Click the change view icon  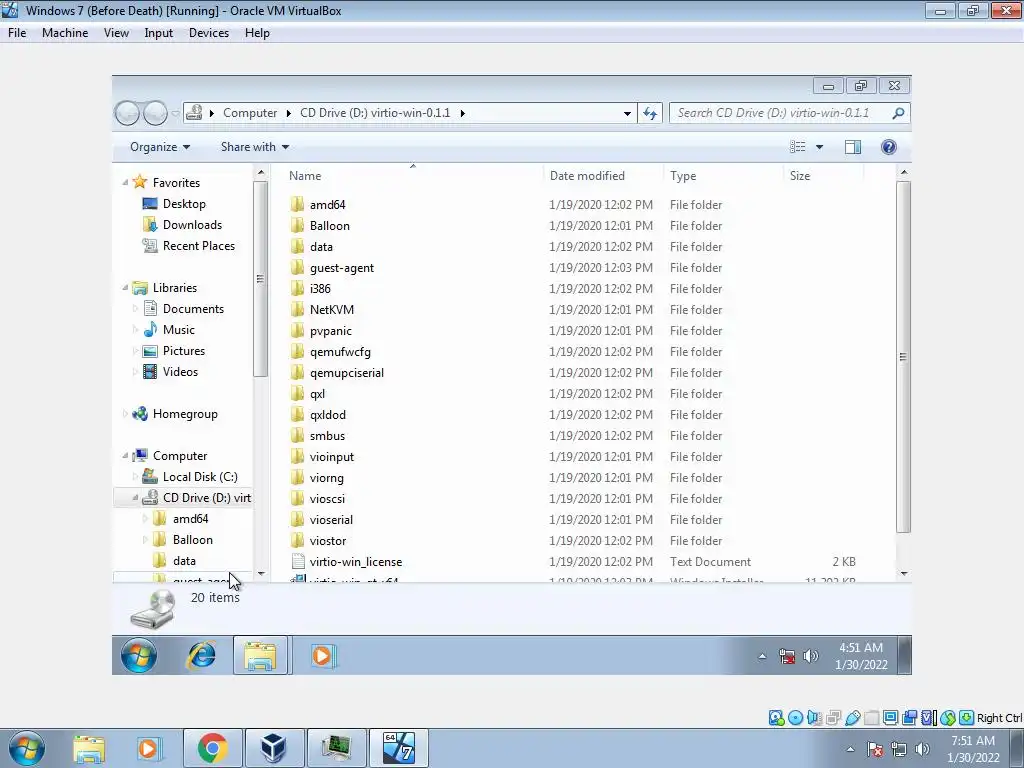point(797,147)
